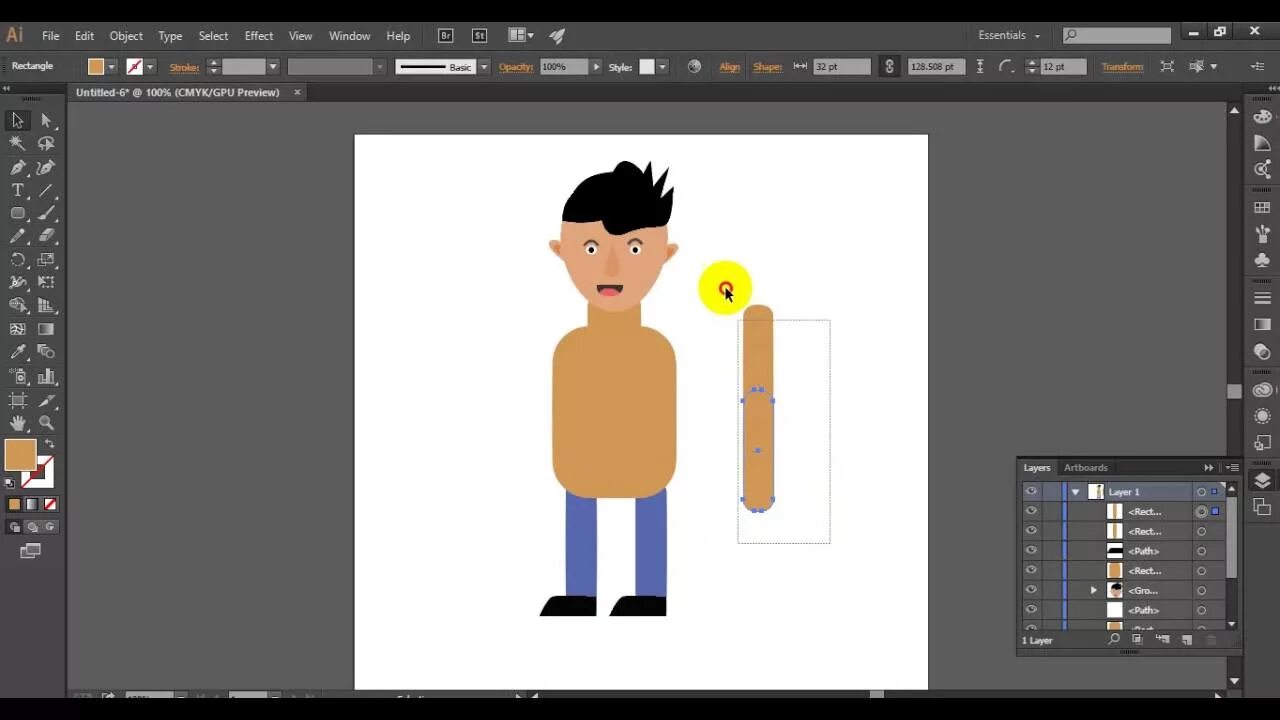Open the graphic Style dropdown
Screen dimensions: 1280x720
(661, 67)
